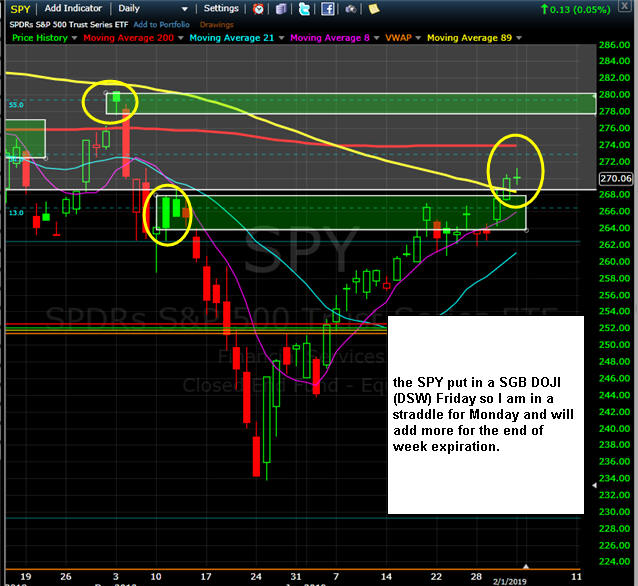Select the Price History indicator label
638x586 pixels.
click(x=40, y=38)
